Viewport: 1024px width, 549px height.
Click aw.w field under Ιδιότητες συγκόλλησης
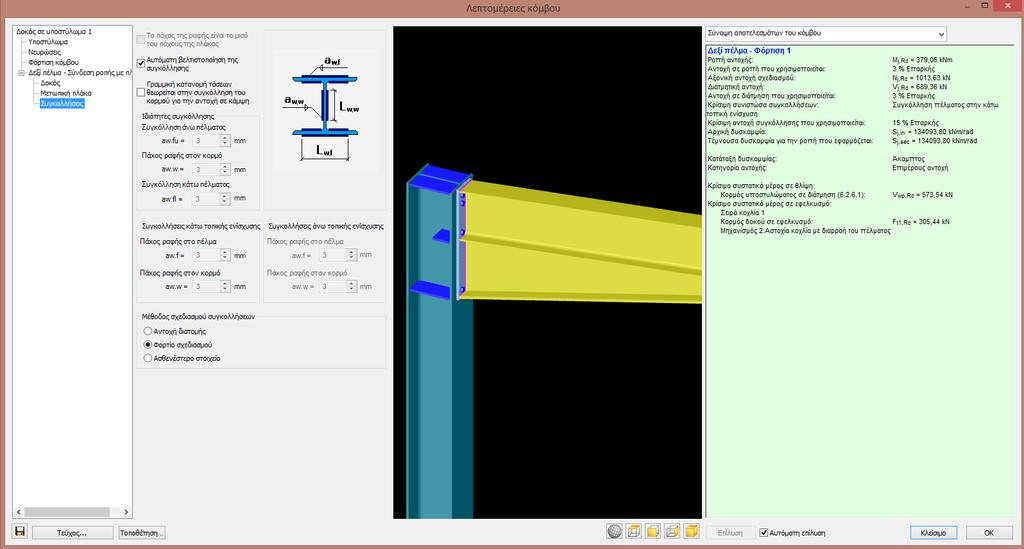point(206,169)
